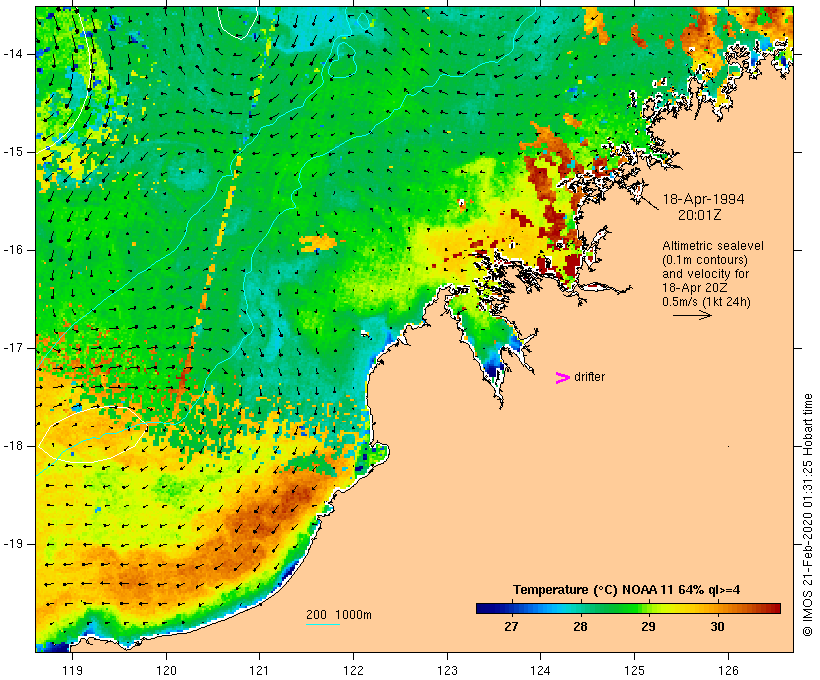
Task: Click the 'and velocity for' caption line
Action: click(705, 274)
